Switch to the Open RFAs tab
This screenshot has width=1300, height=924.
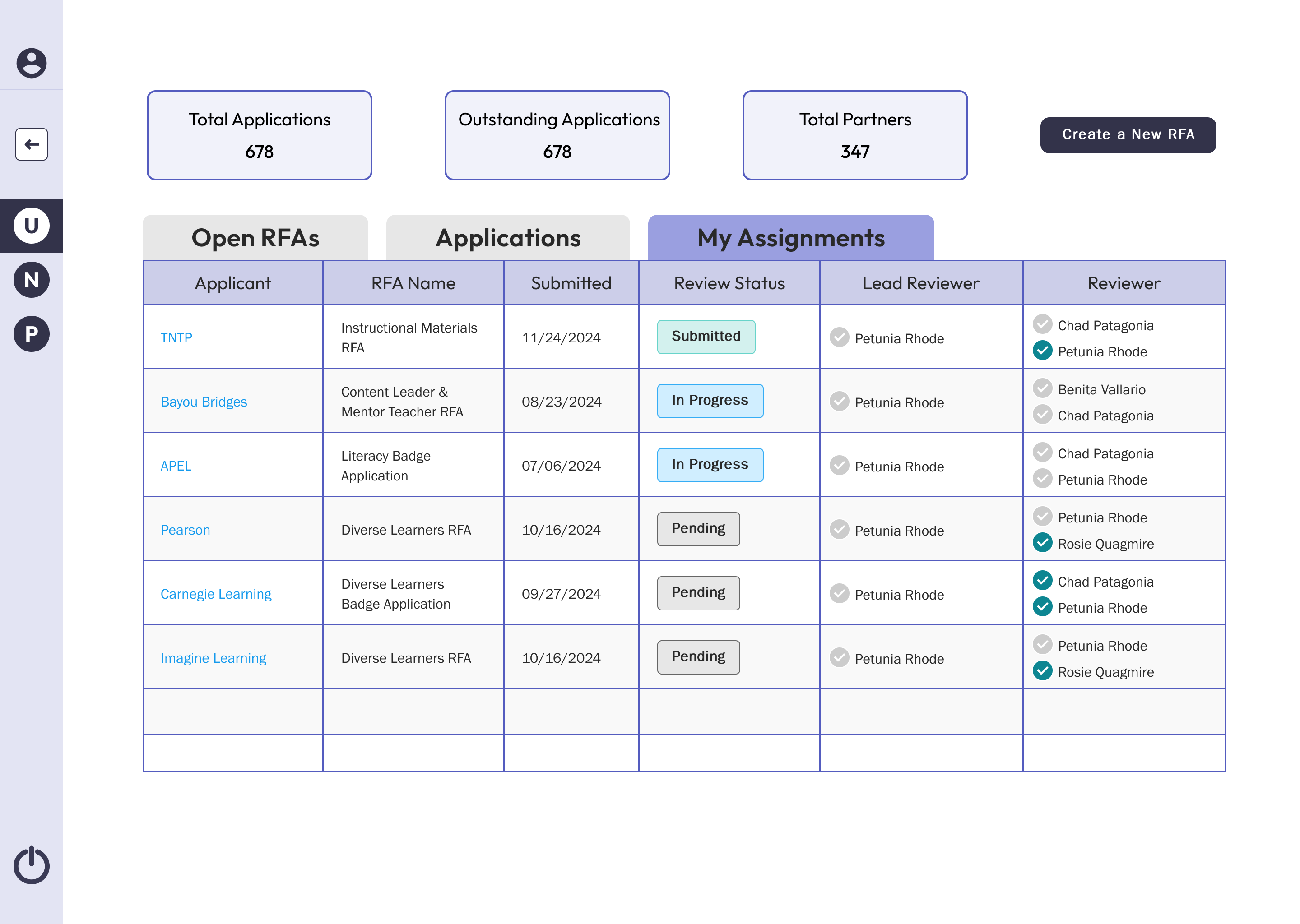coord(255,238)
